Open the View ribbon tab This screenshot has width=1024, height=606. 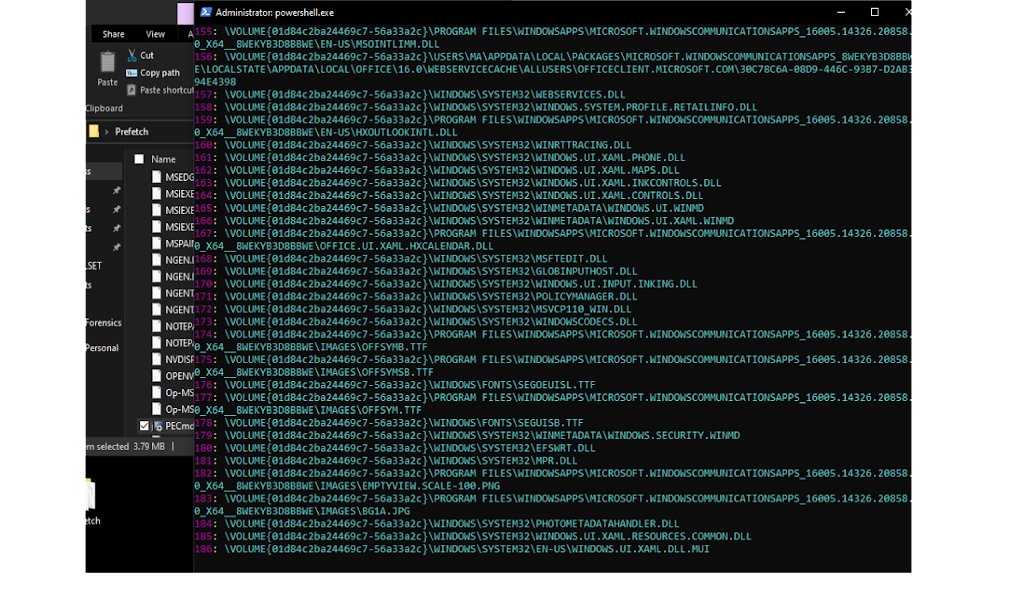pos(155,34)
